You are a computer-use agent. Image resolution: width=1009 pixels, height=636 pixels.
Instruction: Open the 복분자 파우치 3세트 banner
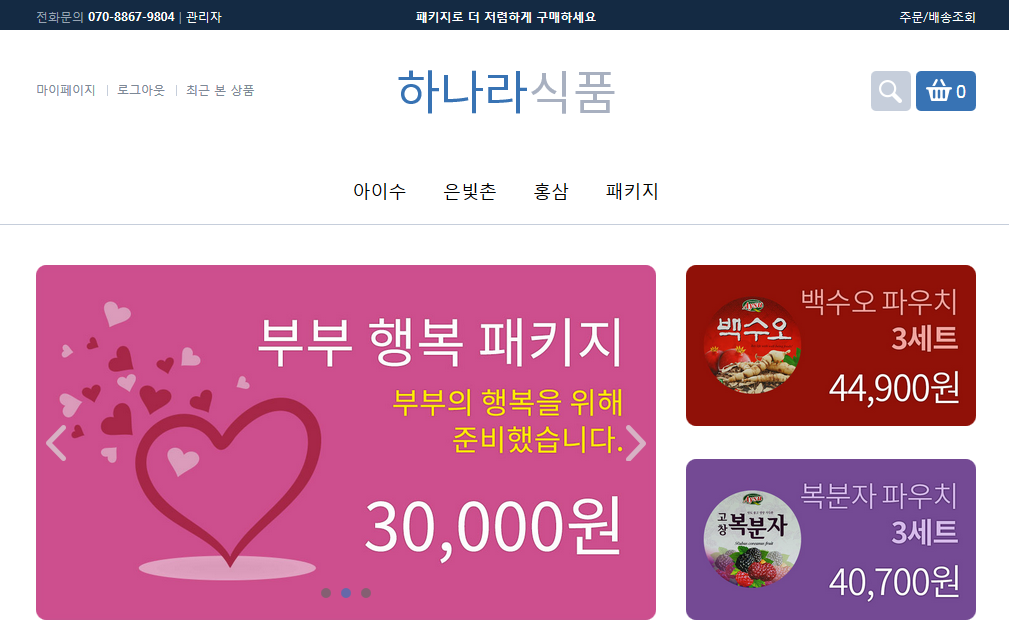(x=831, y=539)
